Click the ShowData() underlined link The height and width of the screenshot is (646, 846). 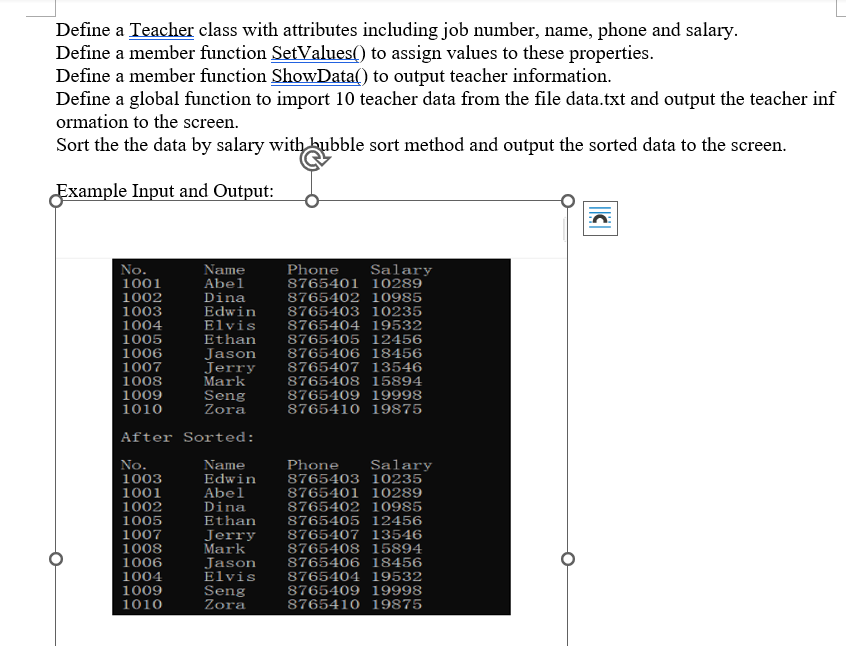pyautogui.click(x=316, y=75)
